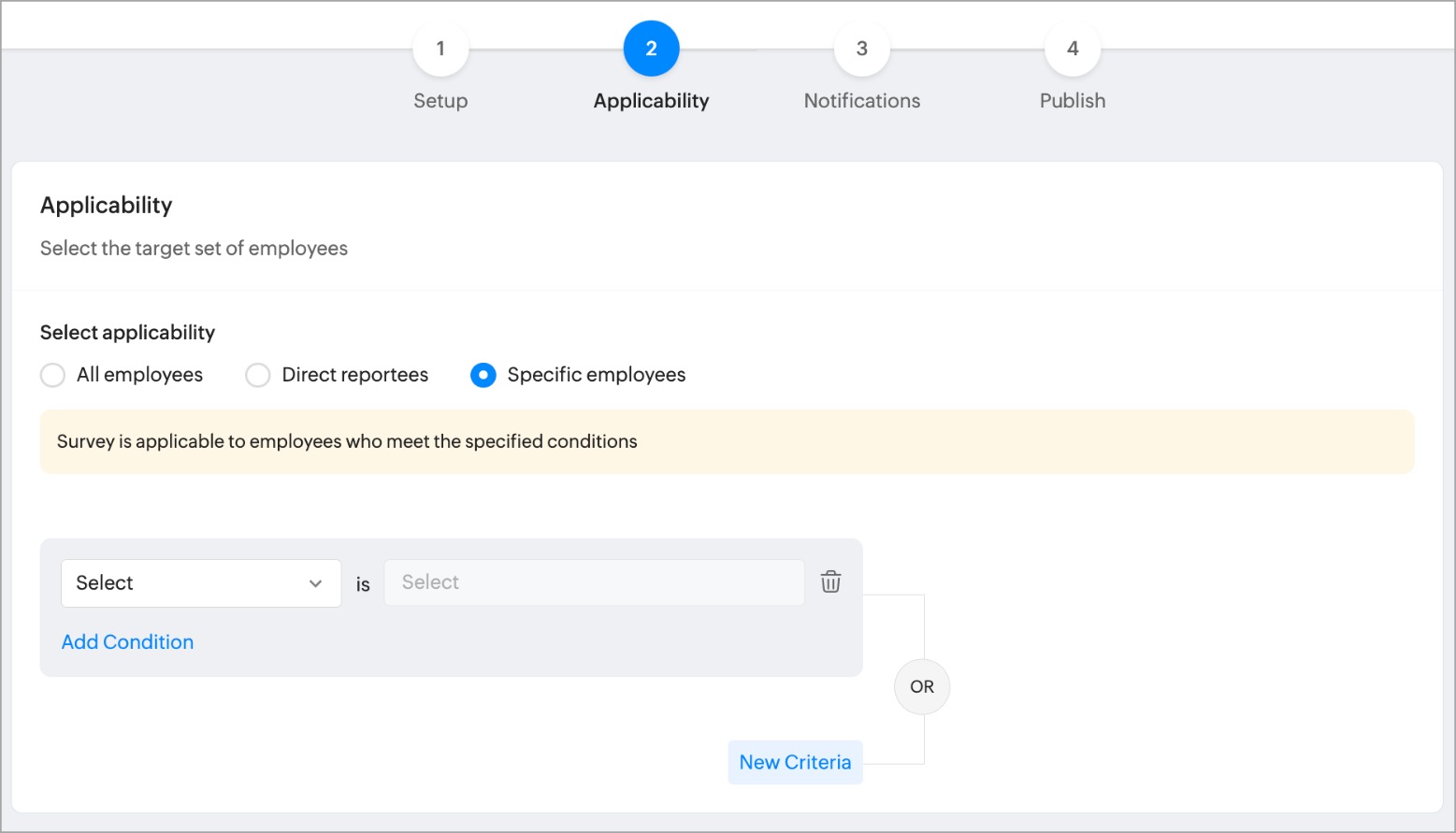Click the New Criteria button

(795, 762)
